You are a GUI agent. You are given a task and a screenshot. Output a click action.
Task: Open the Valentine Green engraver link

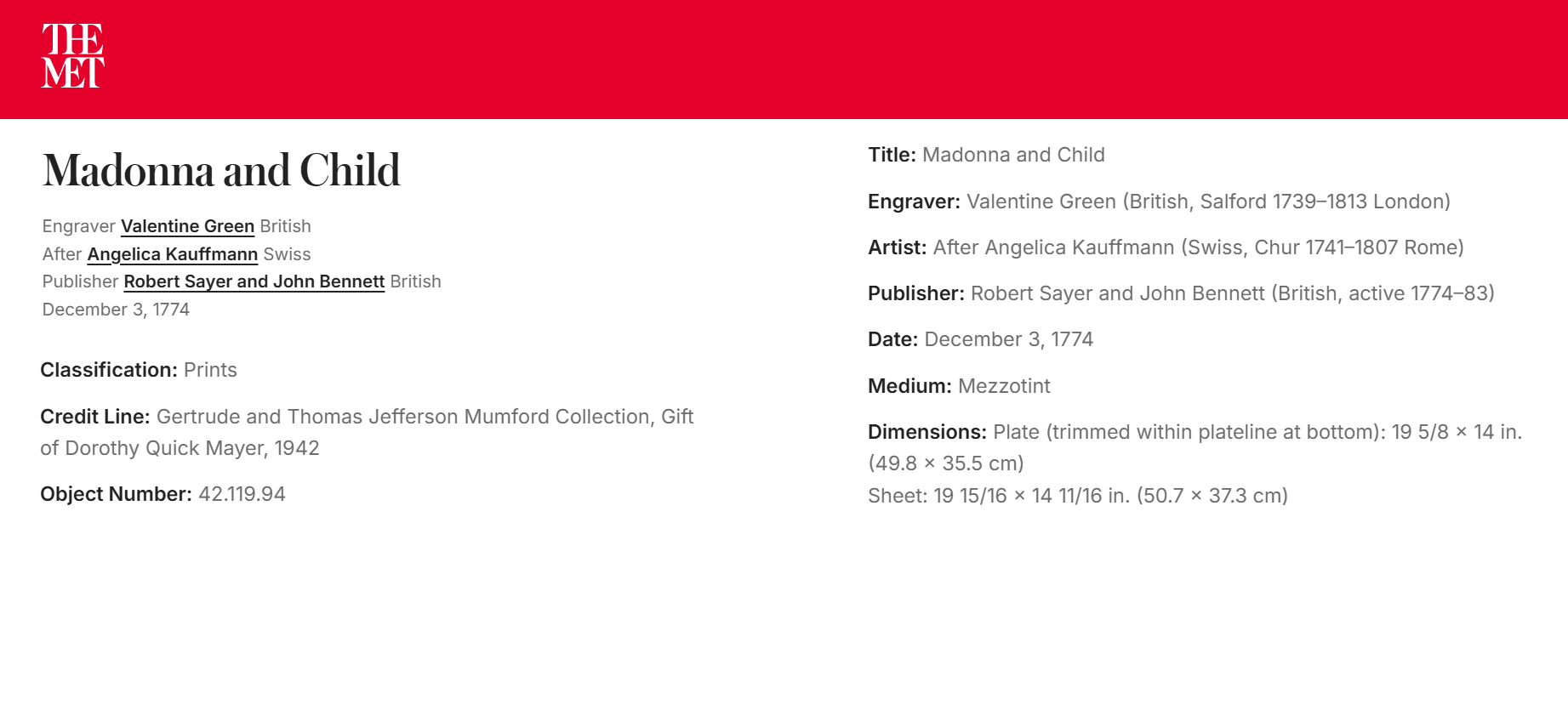pyautogui.click(x=187, y=226)
